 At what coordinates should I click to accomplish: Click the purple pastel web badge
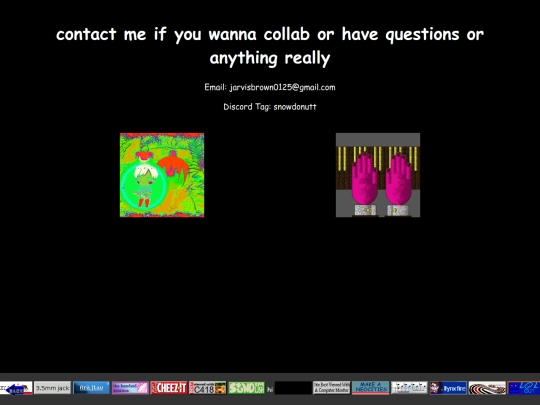click(x=130, y=388)
